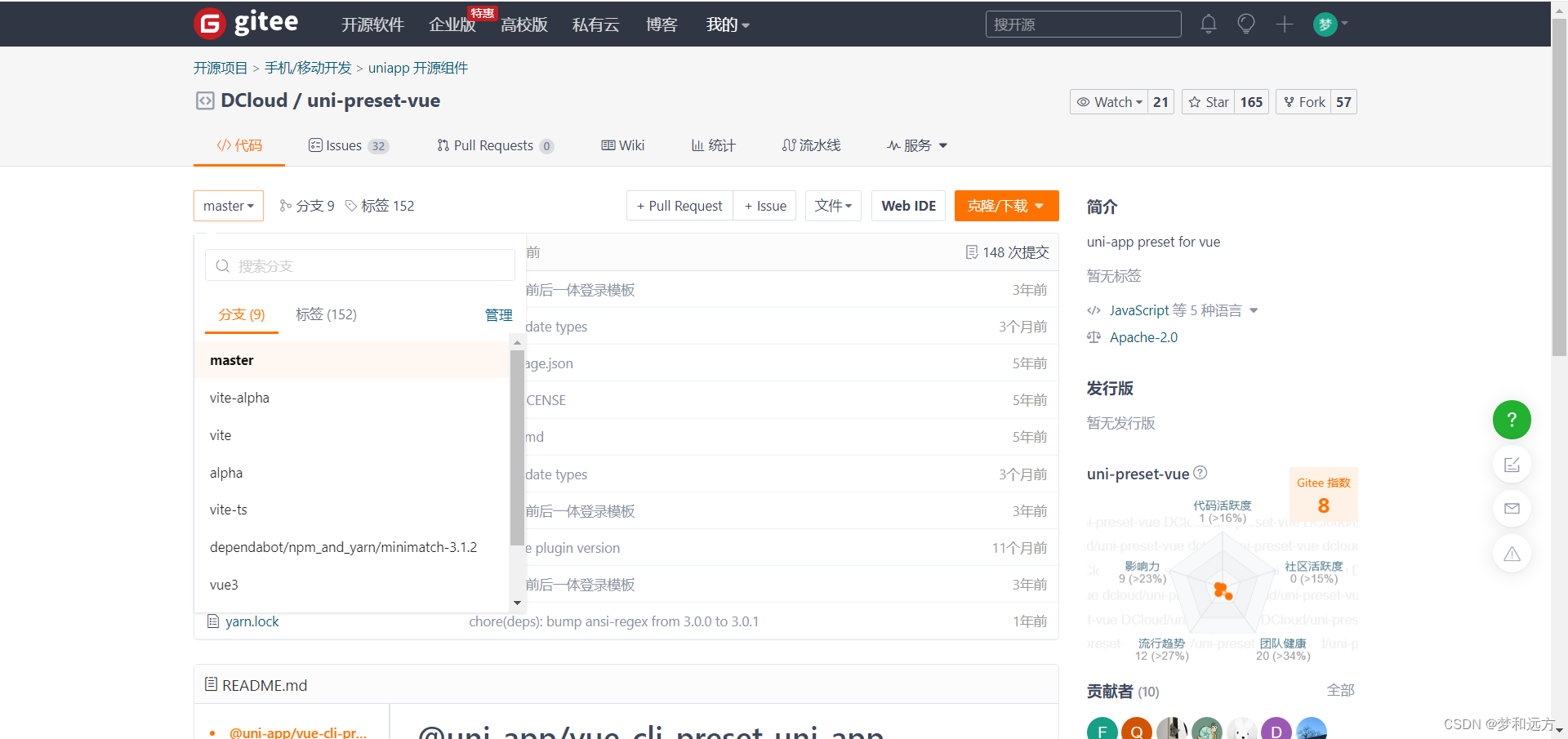
Task: Click the repository code icon beside DCloud
Action: (205, 101)
